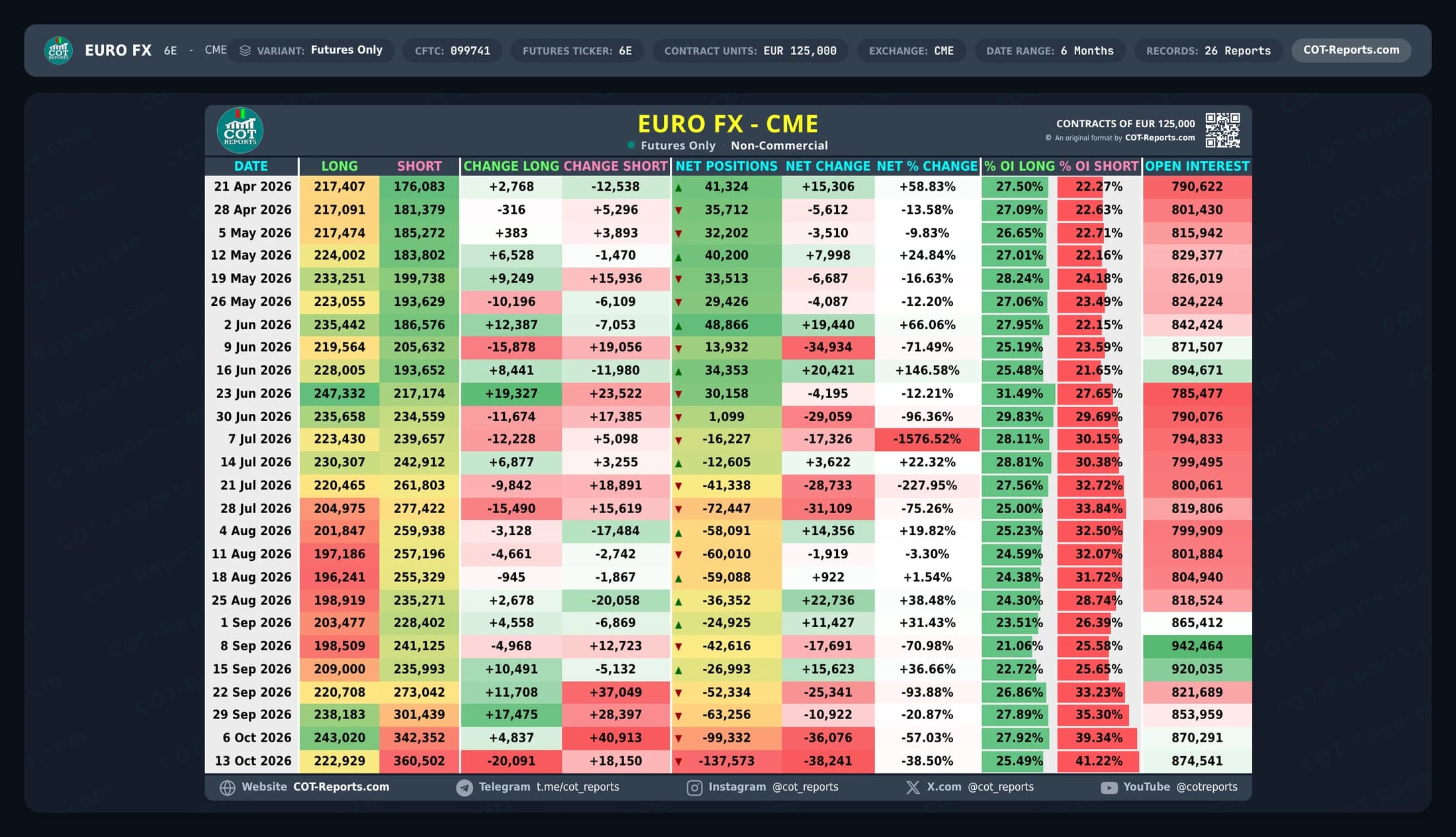1456x837 pixels.
Task: Click down arrow next to 13,932
Action: (678, 348)
